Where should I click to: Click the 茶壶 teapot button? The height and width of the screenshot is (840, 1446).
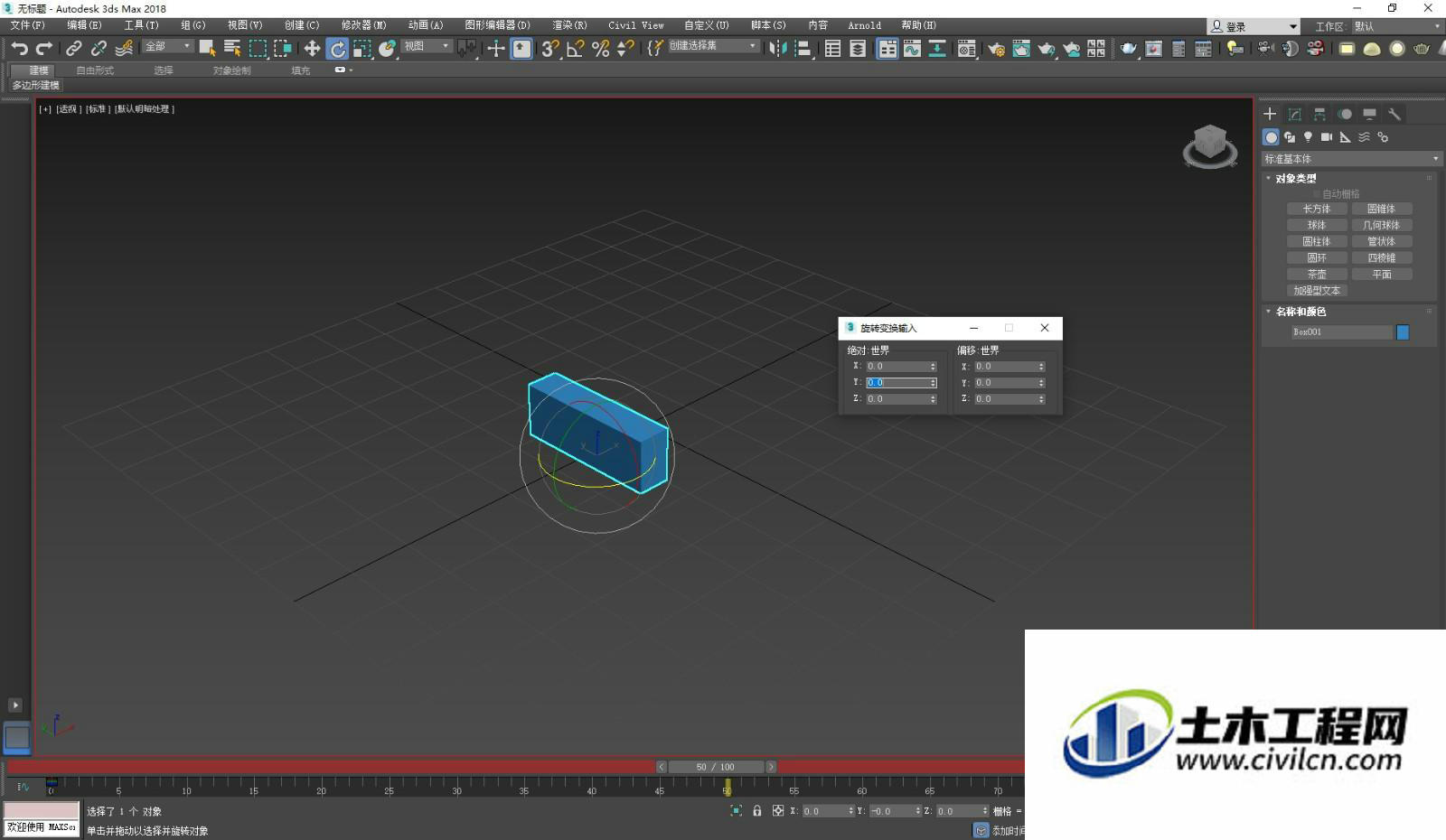1317,274
